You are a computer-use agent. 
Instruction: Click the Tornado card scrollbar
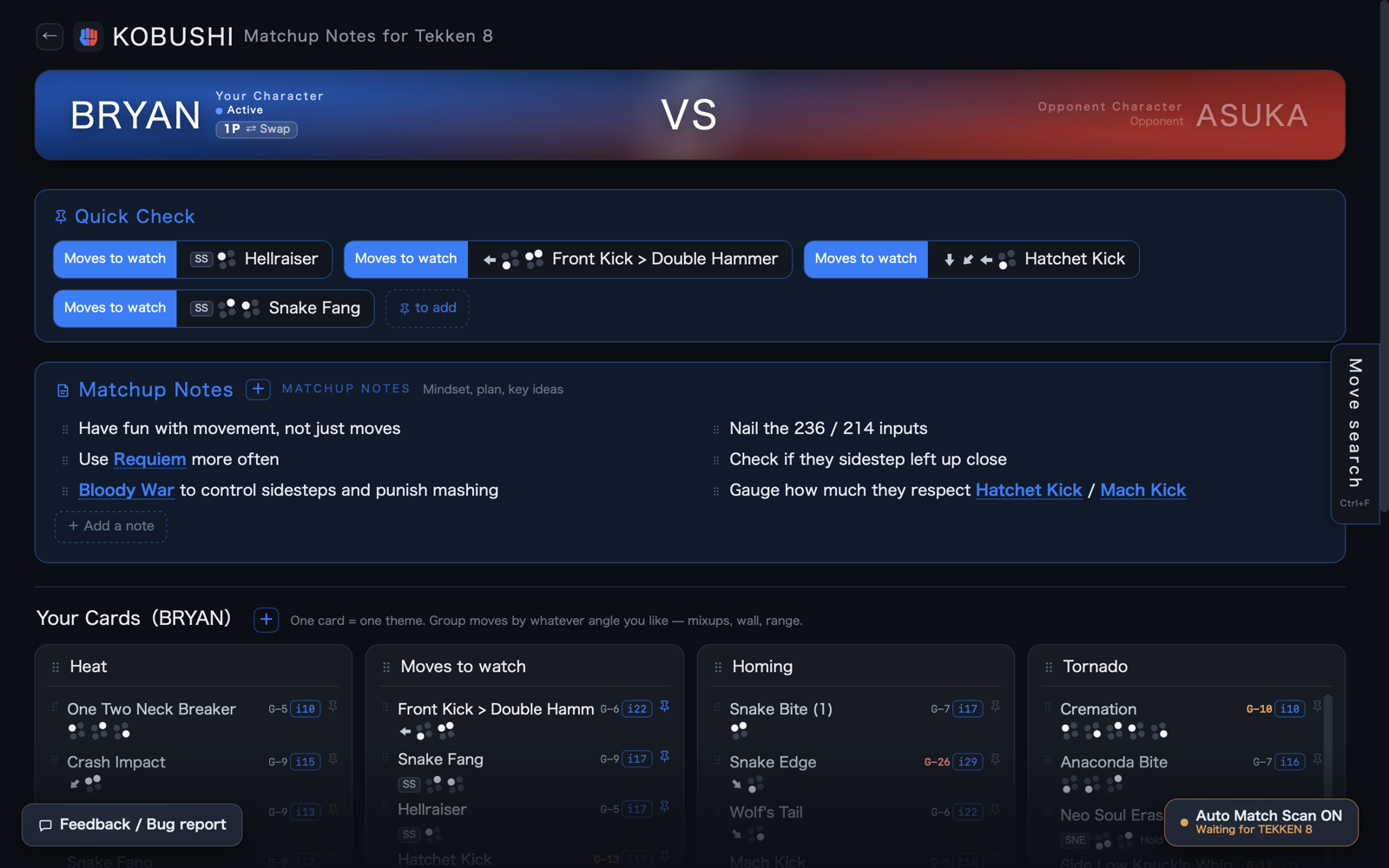click(1327, 745)
